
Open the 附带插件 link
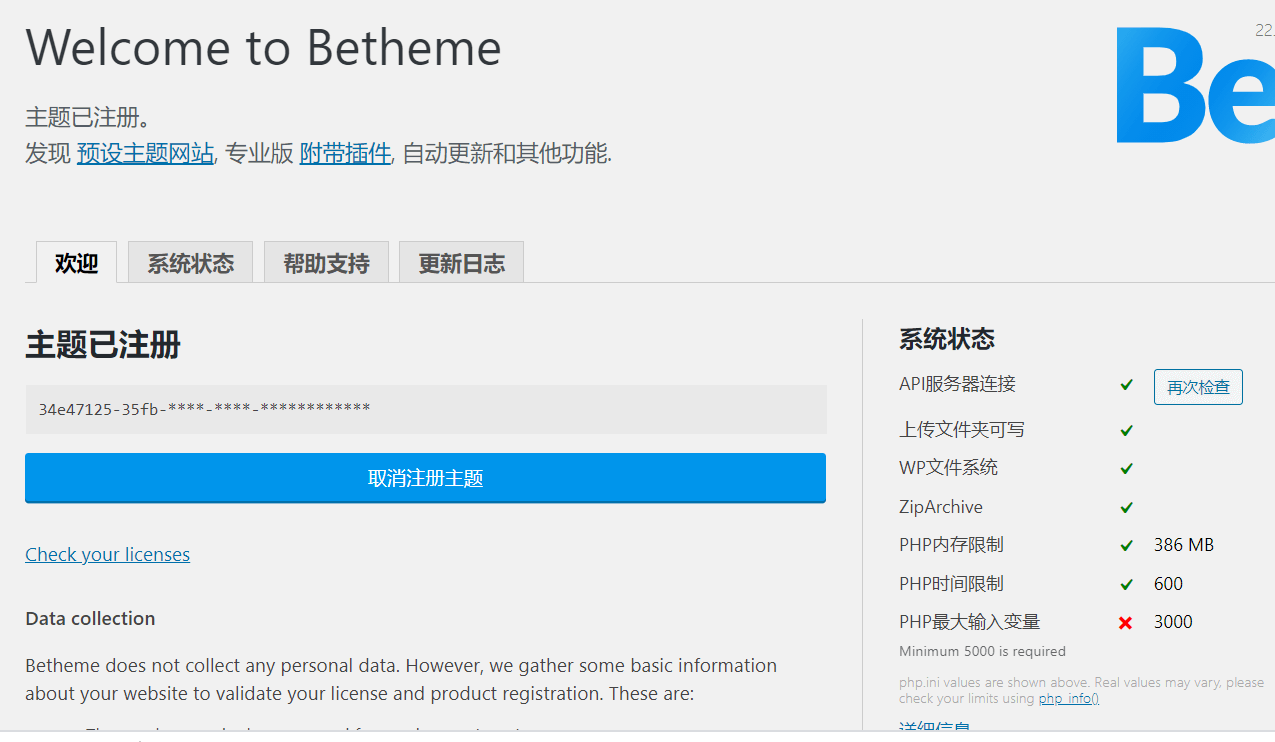pyautogui.click(x=345, y=153)
